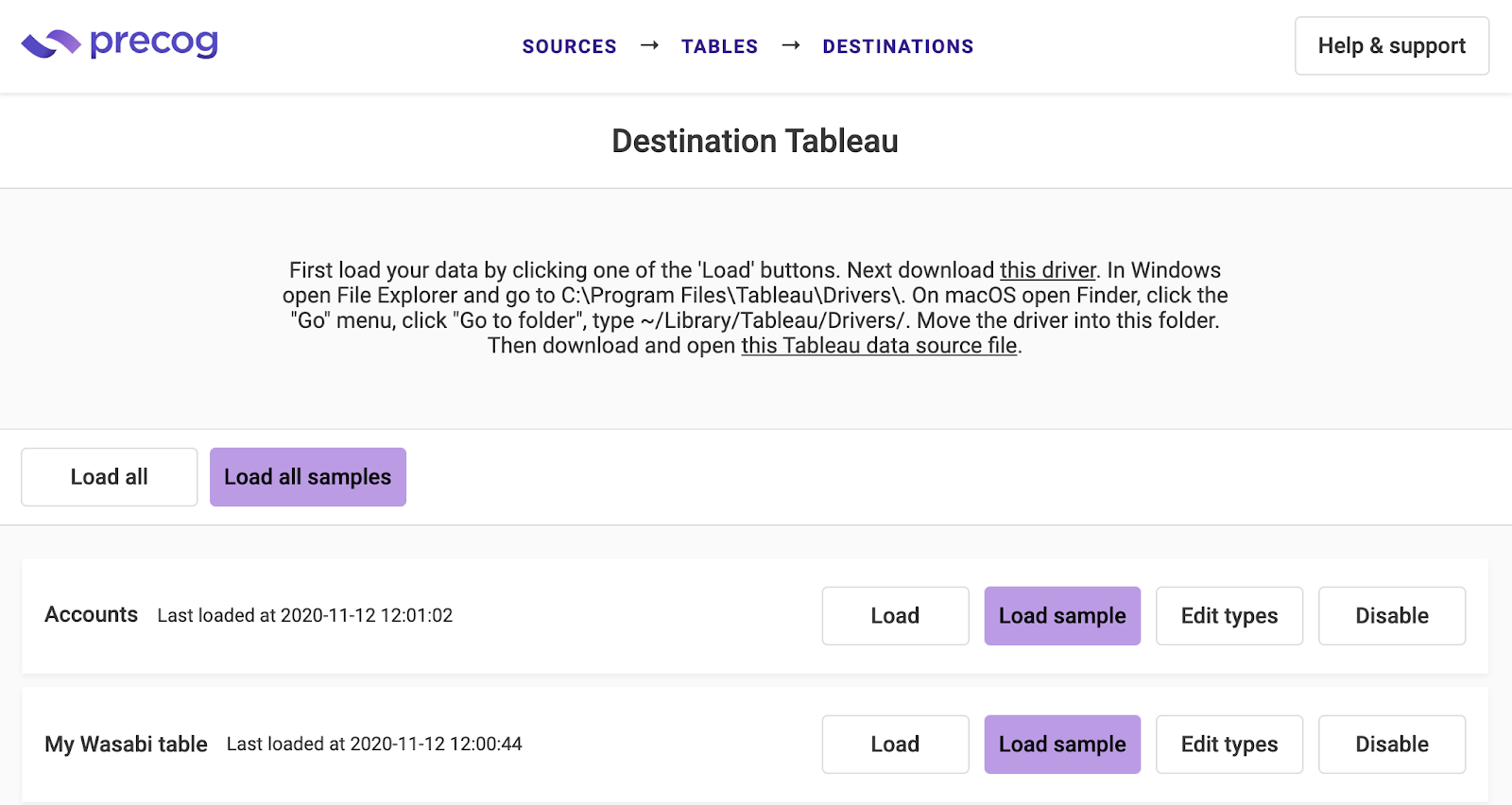Click My Wasabi last loaded timestamp 12:00:44
Screen dimensions: 1512x805
click(374, 744)
